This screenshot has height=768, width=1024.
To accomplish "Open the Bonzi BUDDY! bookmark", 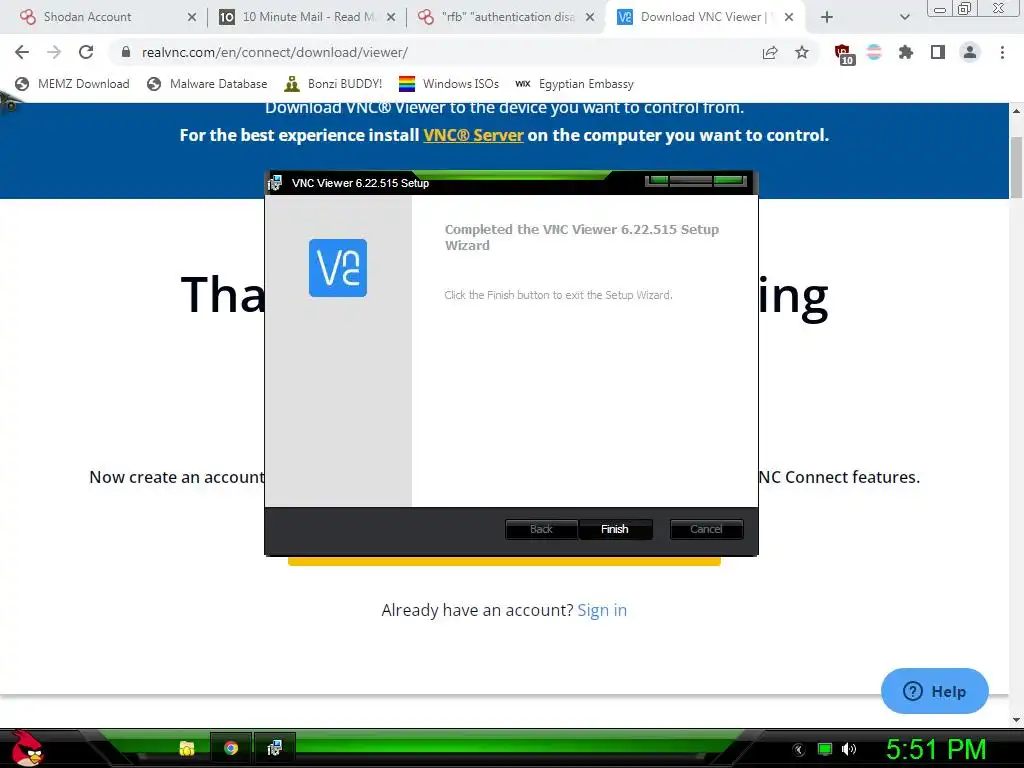I will [x=333, y=84].
